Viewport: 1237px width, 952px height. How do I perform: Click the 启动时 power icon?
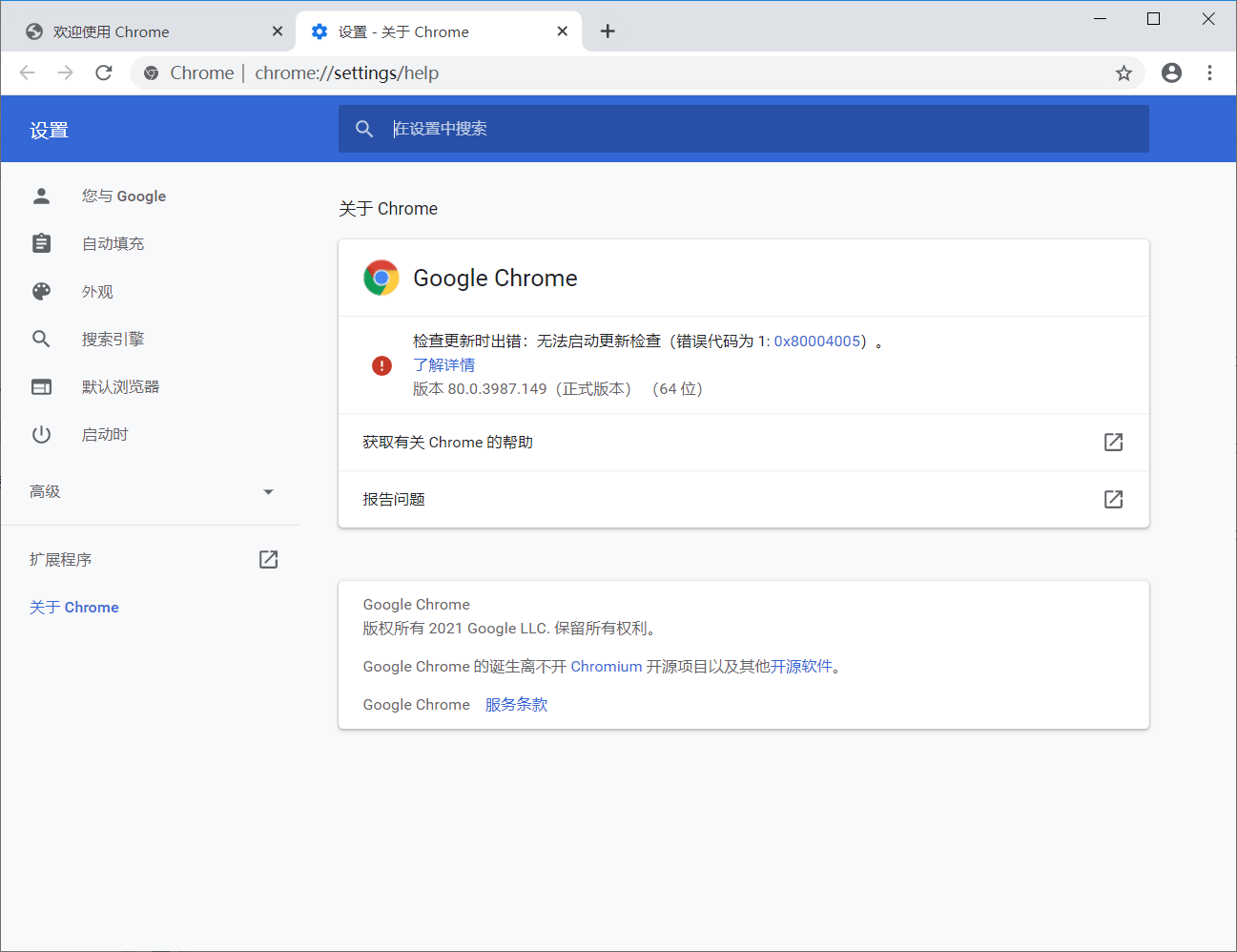pyautogui.click(x=41, y=434)
